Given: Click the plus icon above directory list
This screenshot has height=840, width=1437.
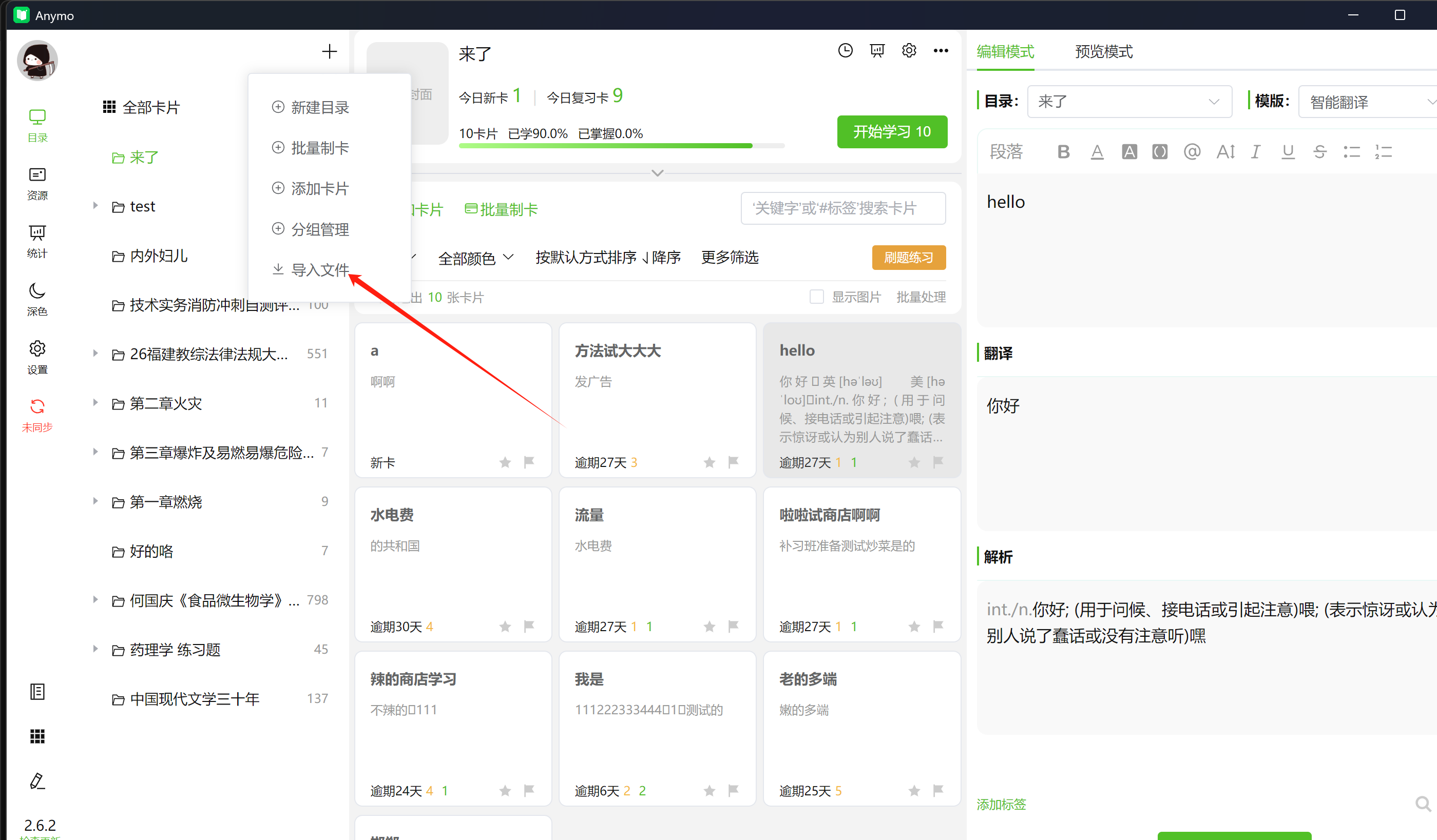Looking at the screenshot, I should tap(329, 52).
